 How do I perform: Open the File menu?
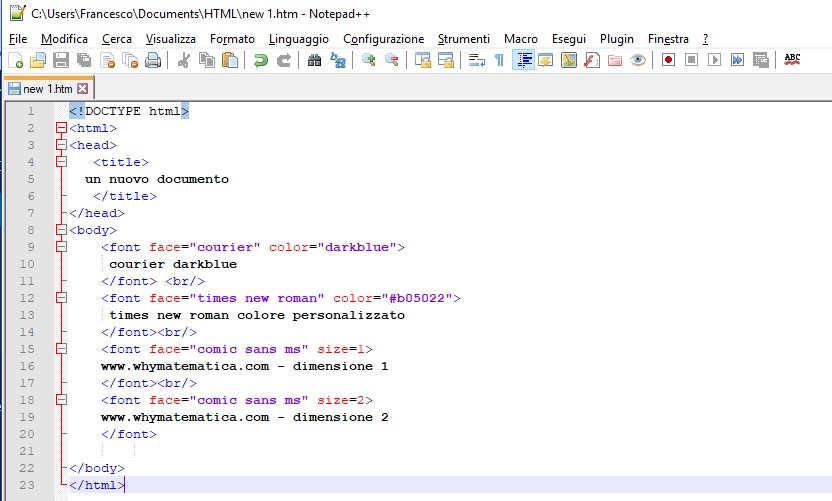click(18, 39)
